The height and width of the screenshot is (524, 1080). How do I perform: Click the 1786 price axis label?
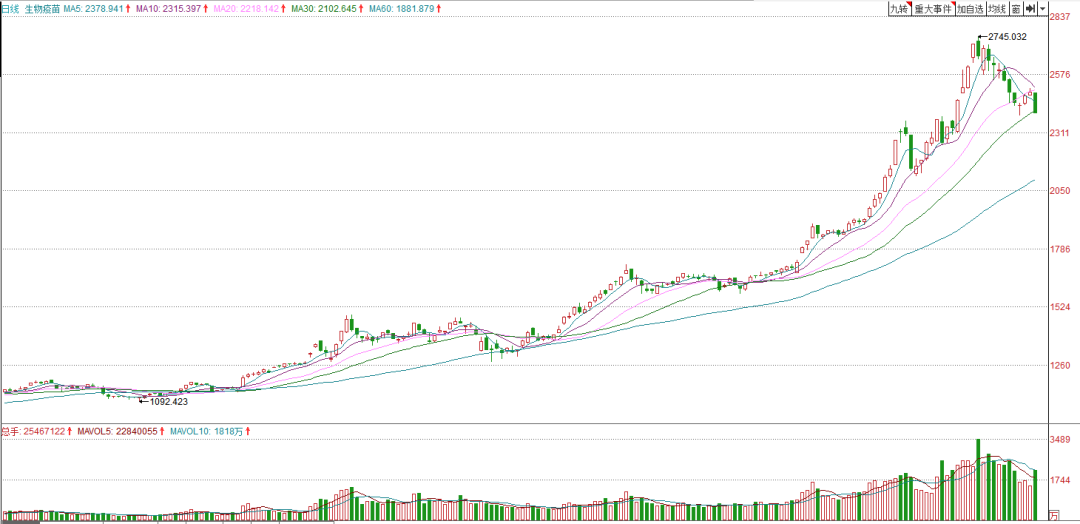point(1059,249)
